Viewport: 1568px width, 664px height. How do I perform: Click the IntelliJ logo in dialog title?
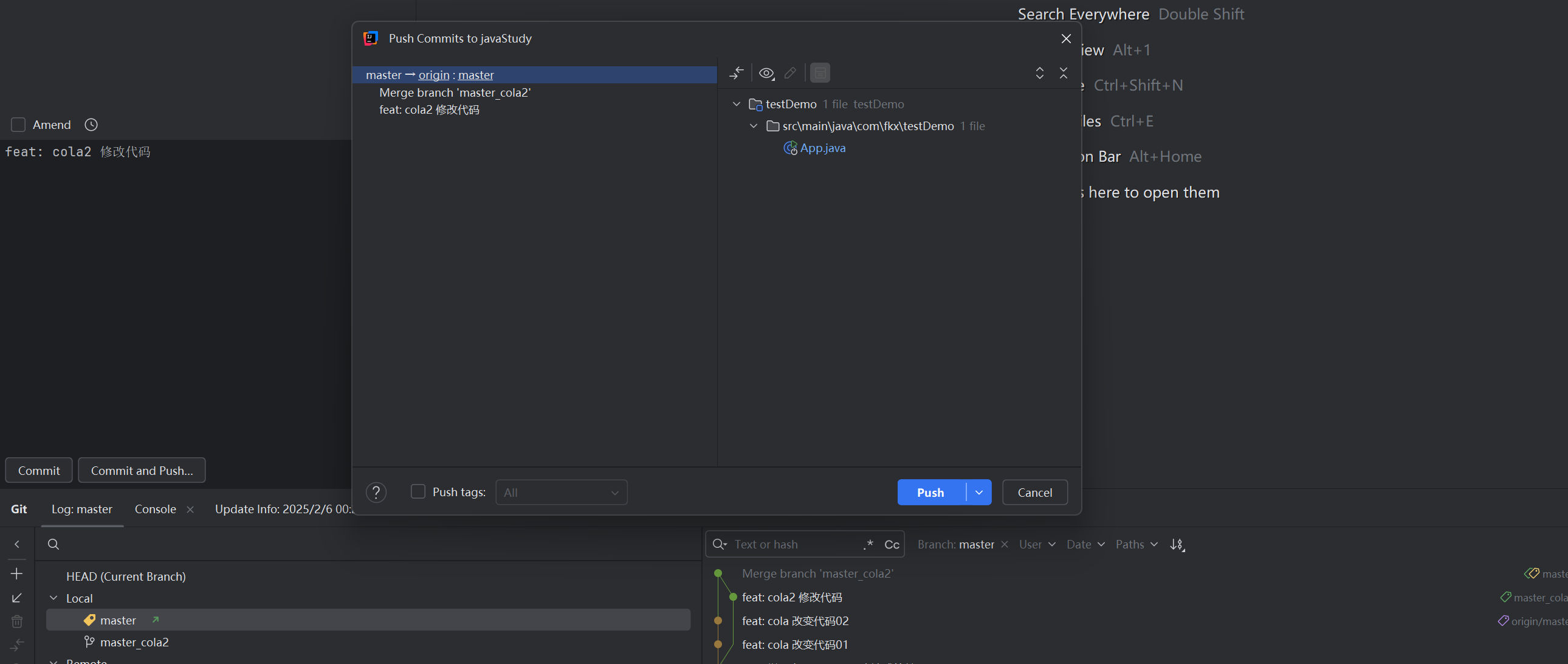pyautogui.click(x=371, y=38)
